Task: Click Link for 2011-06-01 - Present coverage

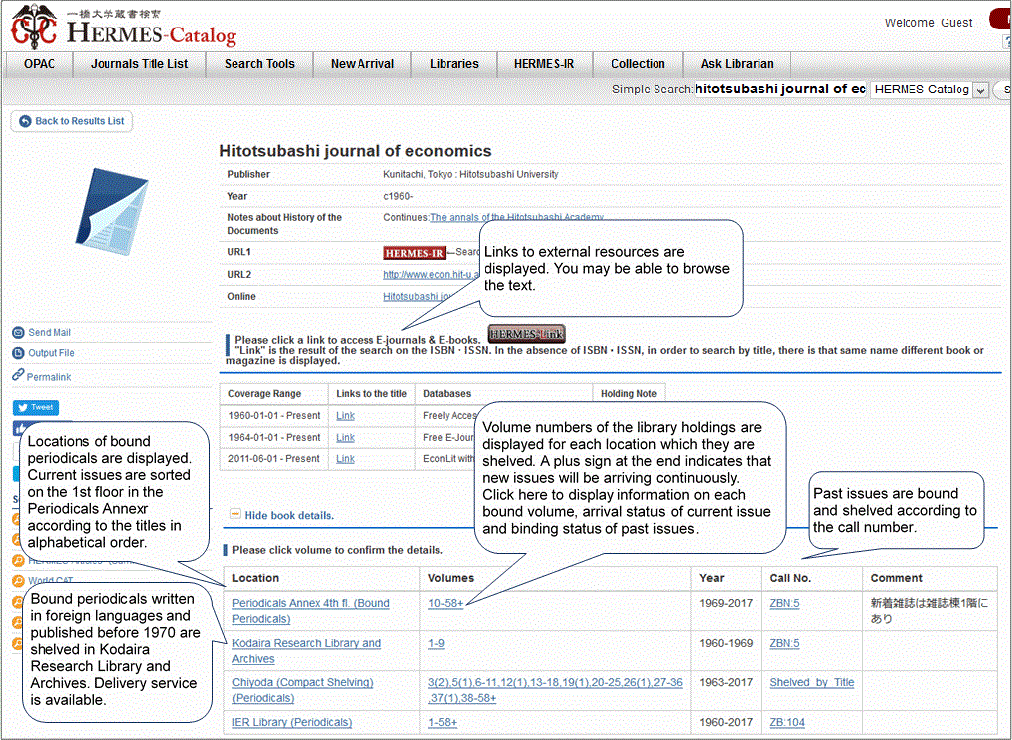Action: coord(345,459)
